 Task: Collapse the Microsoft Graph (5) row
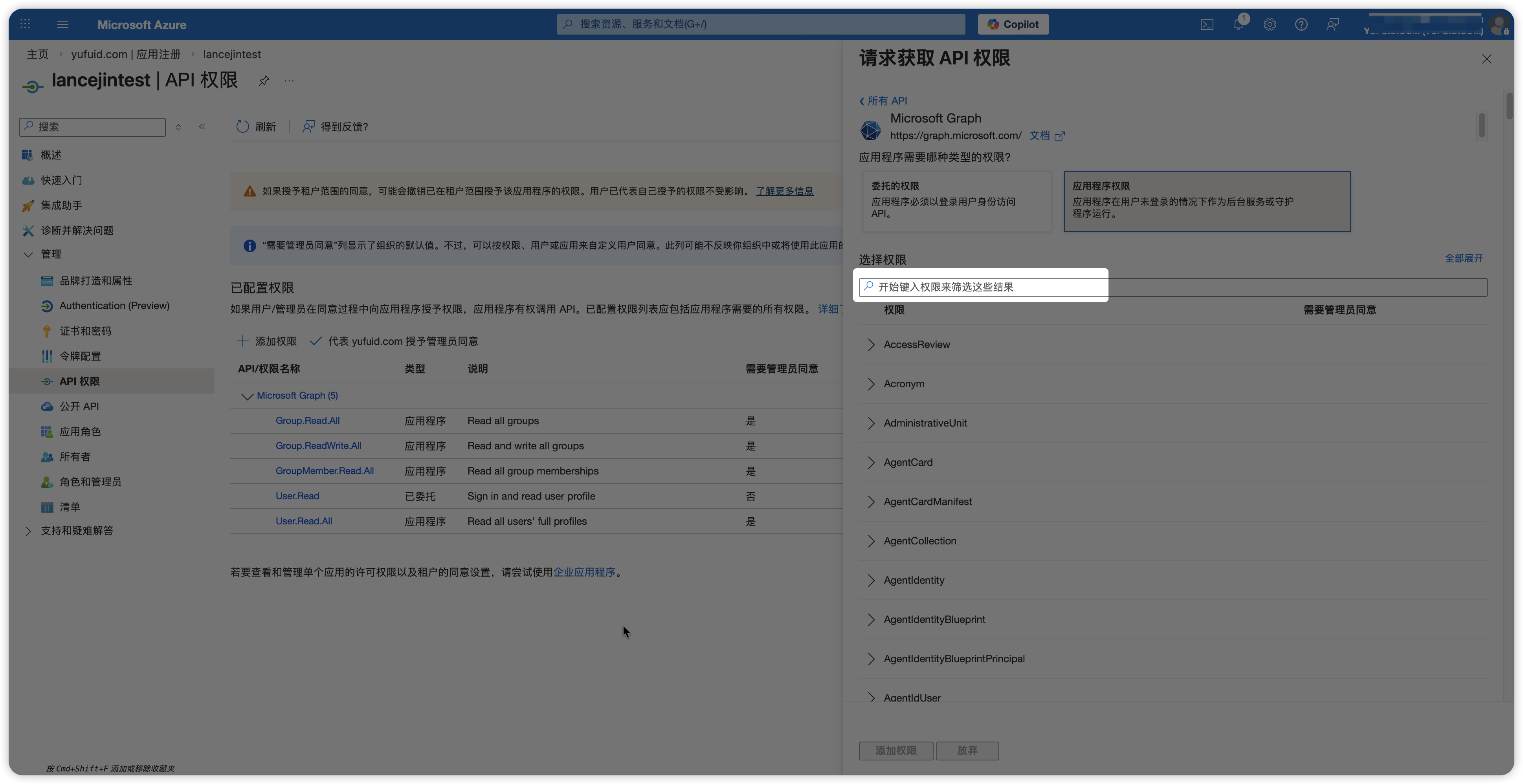[x=247, y=396]
